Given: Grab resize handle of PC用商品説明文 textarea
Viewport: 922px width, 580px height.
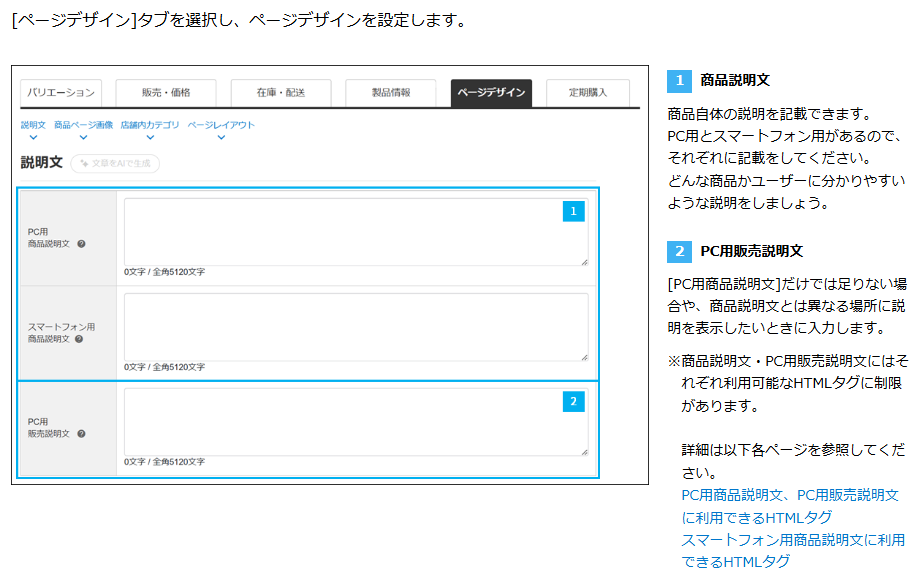Looking at the screenshot, I should click(584, 261).
